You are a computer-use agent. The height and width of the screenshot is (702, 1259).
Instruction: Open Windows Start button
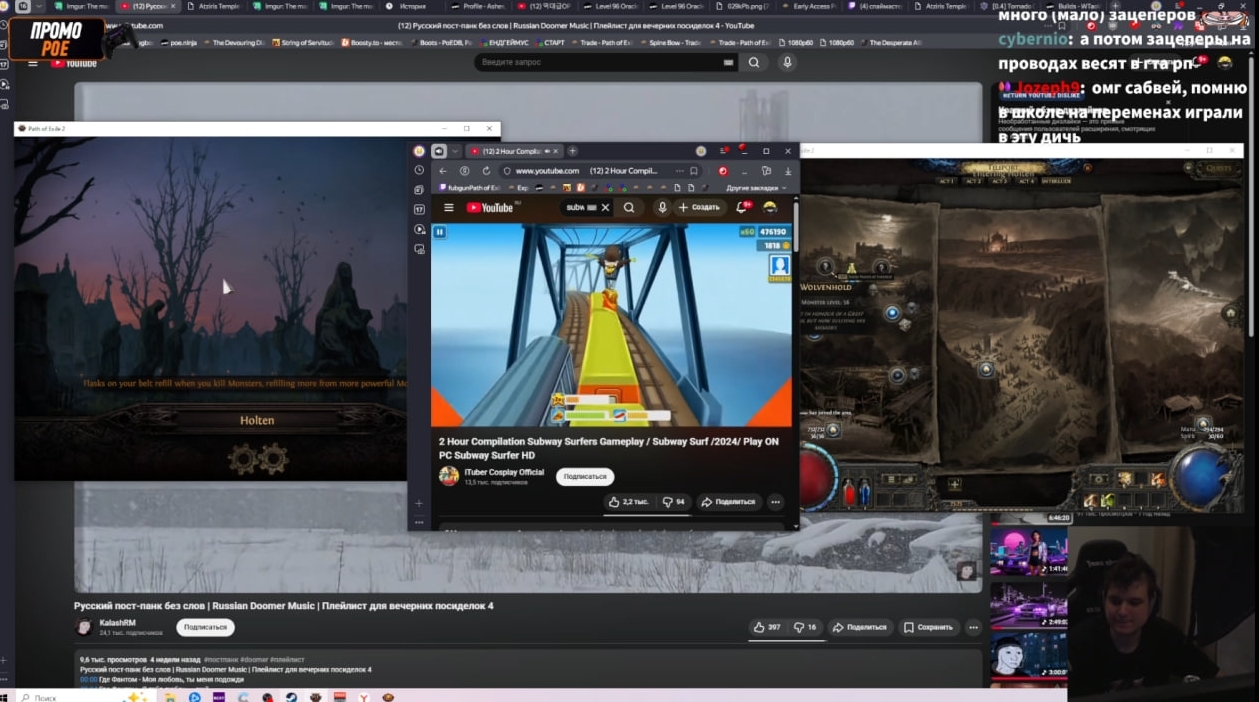click(5, 697)
